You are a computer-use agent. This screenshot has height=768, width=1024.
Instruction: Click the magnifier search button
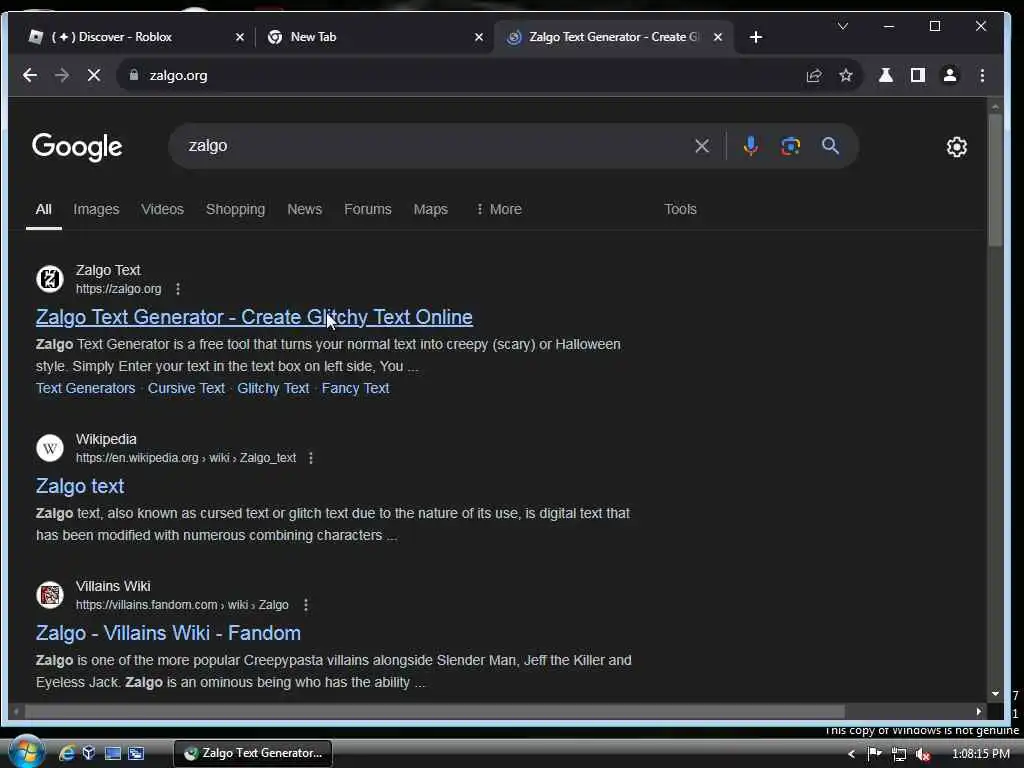pyautogui.click(x=830, y=146)
